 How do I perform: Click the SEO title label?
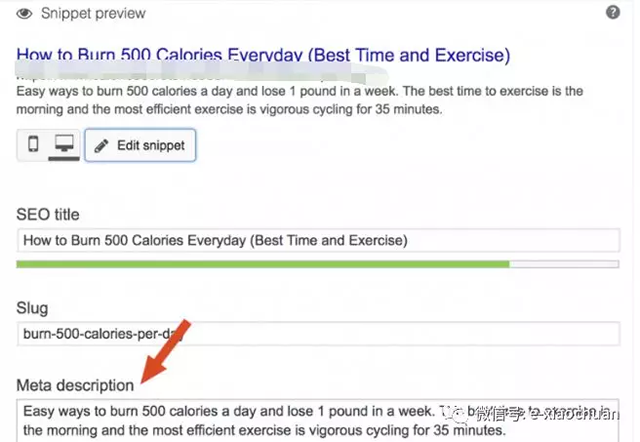(48, 215)
